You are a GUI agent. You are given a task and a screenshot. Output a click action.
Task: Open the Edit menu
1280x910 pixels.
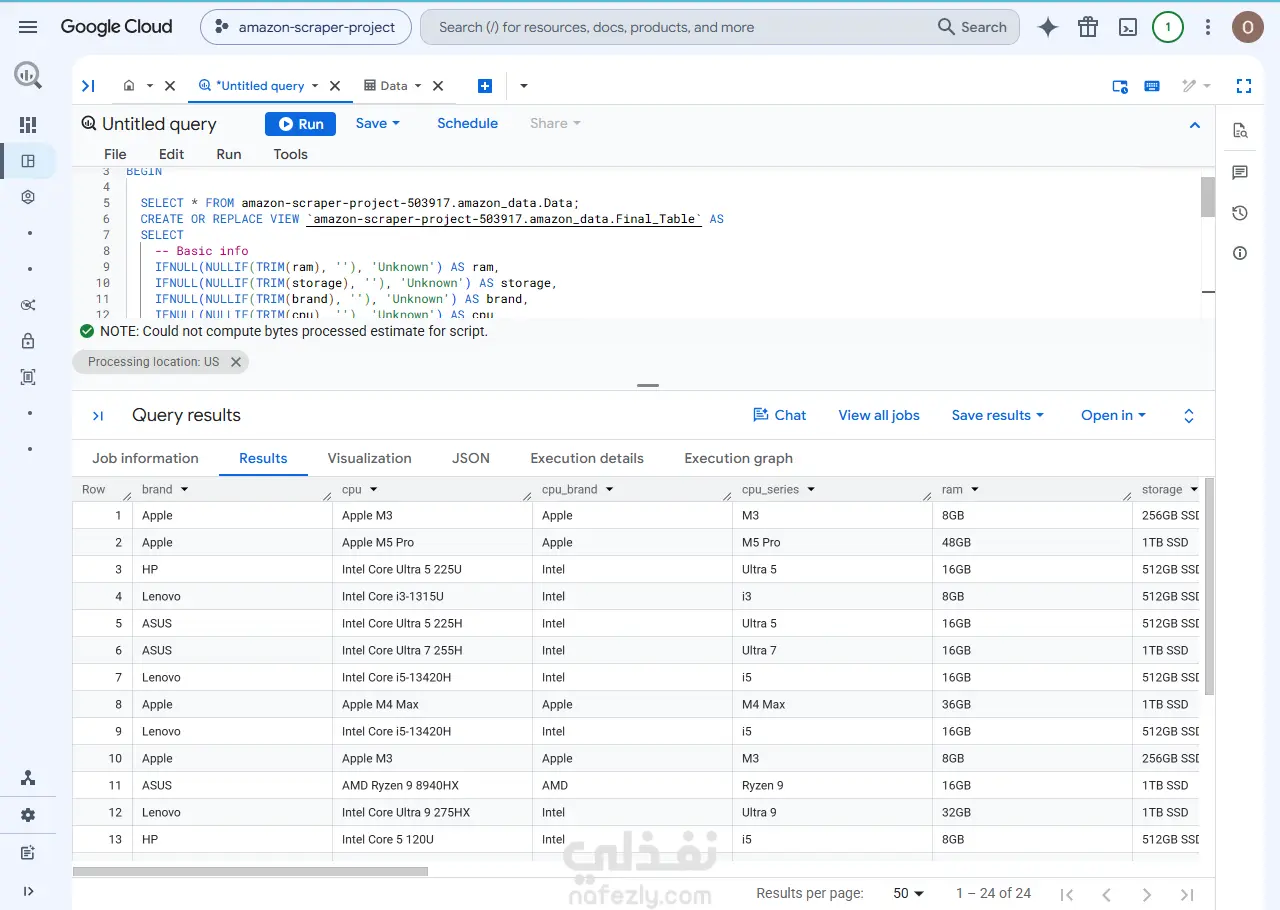pyautogui.click(x=171, y=154)
